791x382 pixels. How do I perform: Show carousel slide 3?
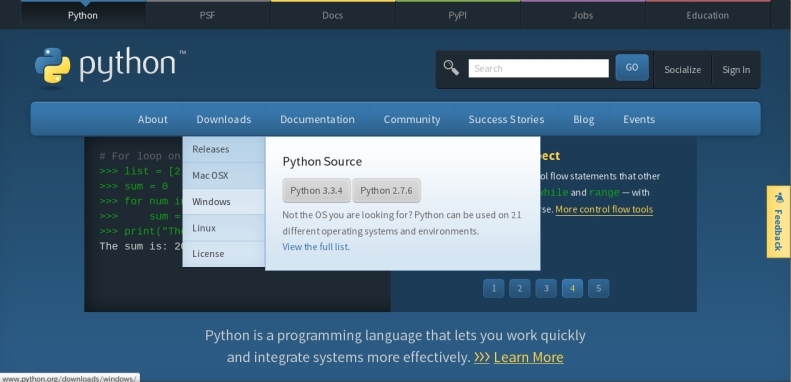(546, 289)
